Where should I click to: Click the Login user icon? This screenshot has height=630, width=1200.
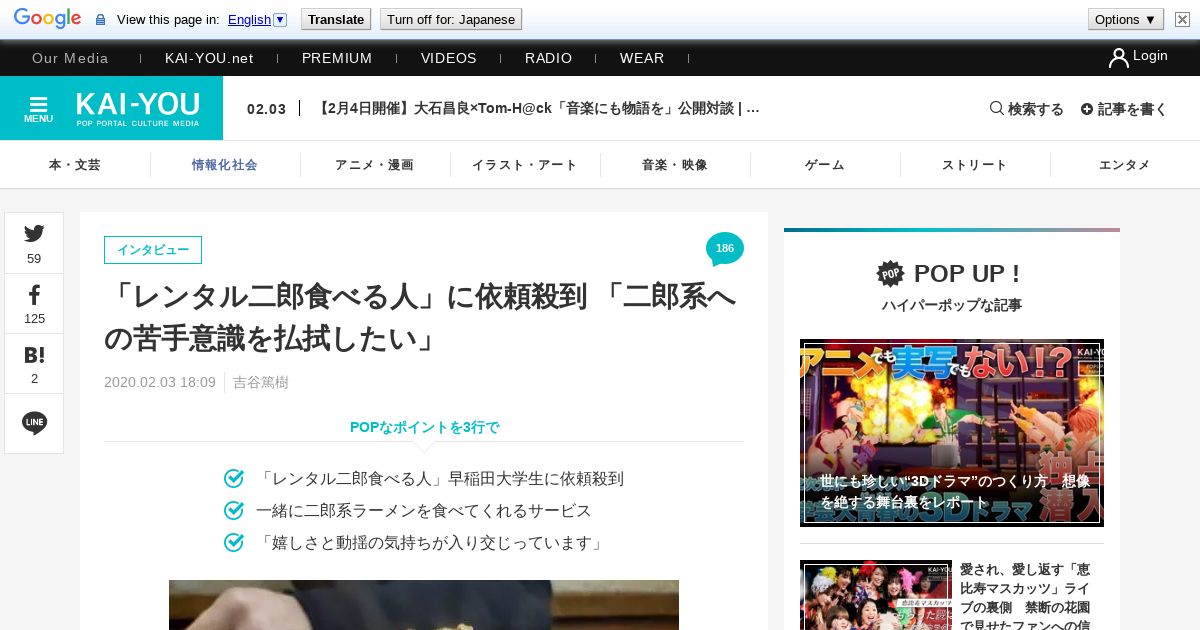point(1119,58)
